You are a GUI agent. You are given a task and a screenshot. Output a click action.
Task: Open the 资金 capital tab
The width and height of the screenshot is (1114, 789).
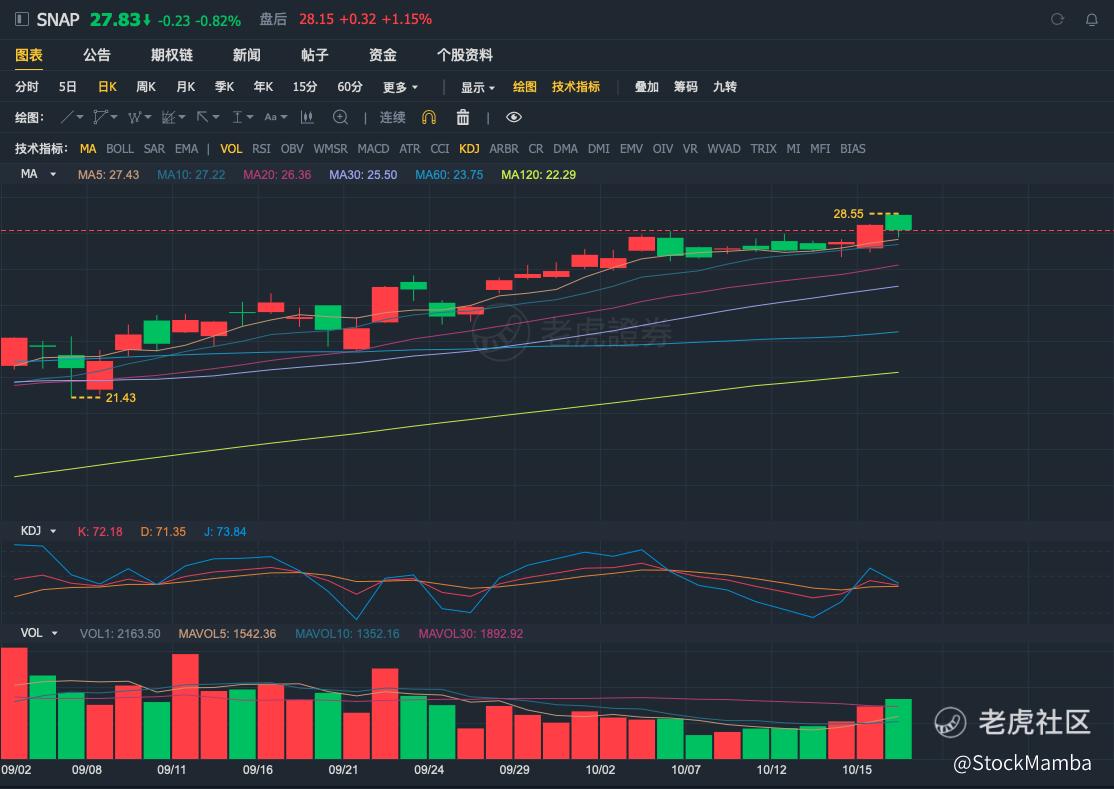tap(382, 55)
